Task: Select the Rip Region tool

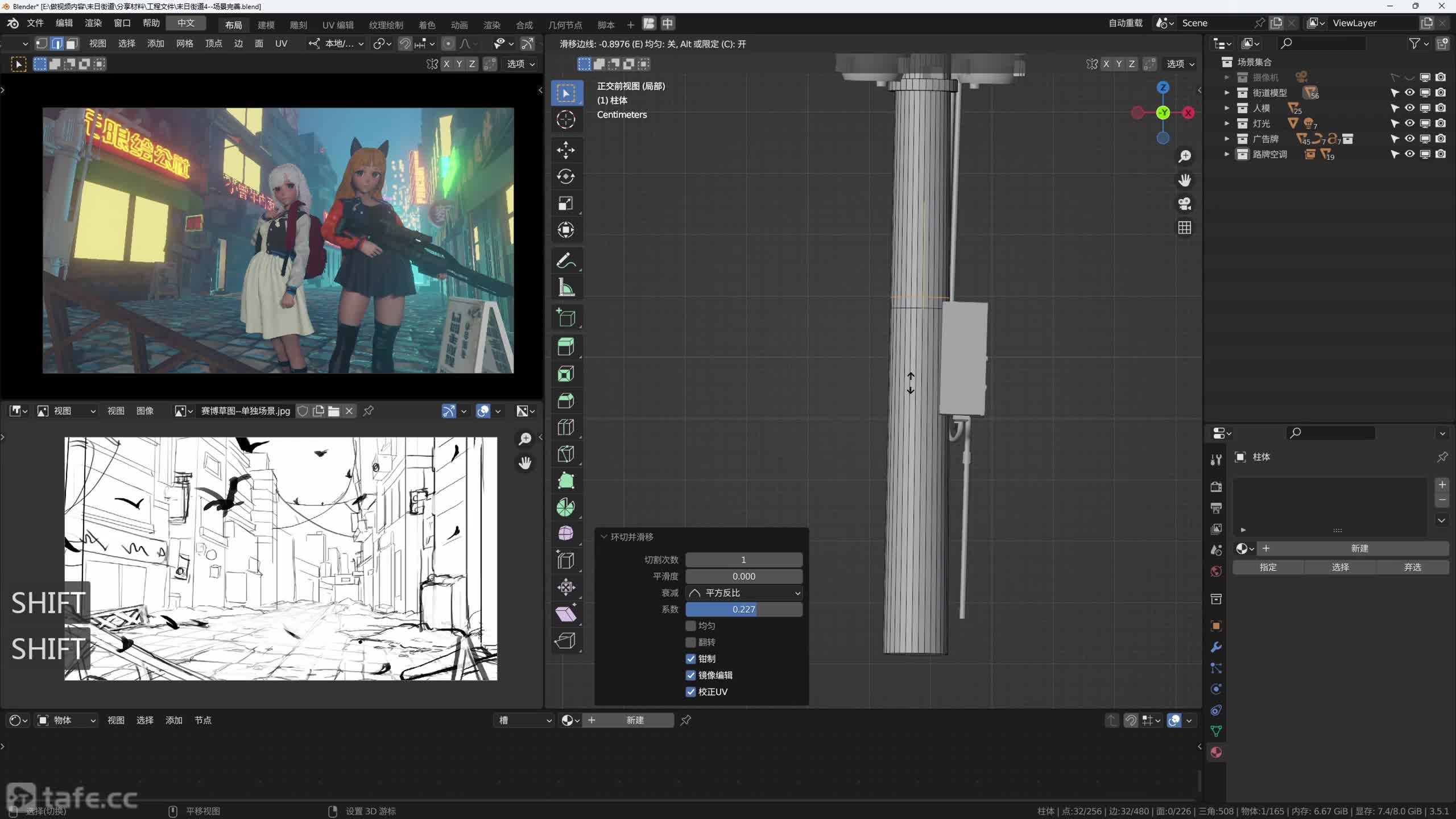Action: point(566,641)
